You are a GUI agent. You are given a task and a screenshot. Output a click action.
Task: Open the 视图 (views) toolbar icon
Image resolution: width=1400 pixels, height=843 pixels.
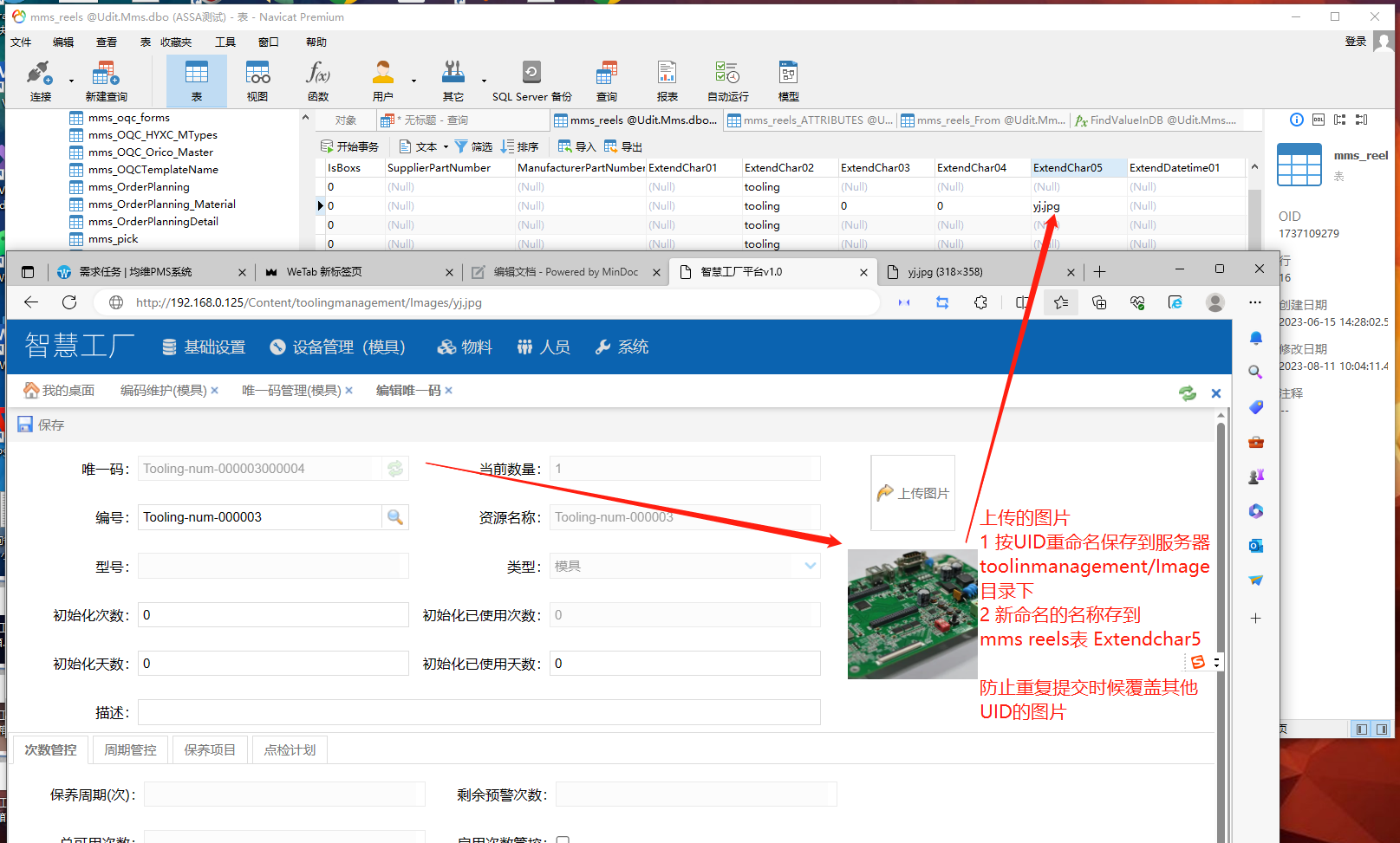[257, 81]
